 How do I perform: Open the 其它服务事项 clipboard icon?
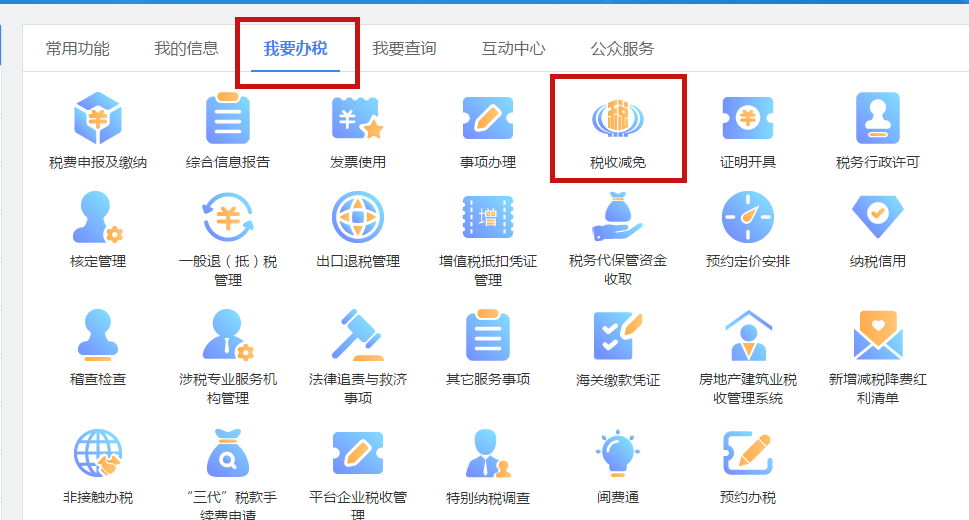pos(488,335)
